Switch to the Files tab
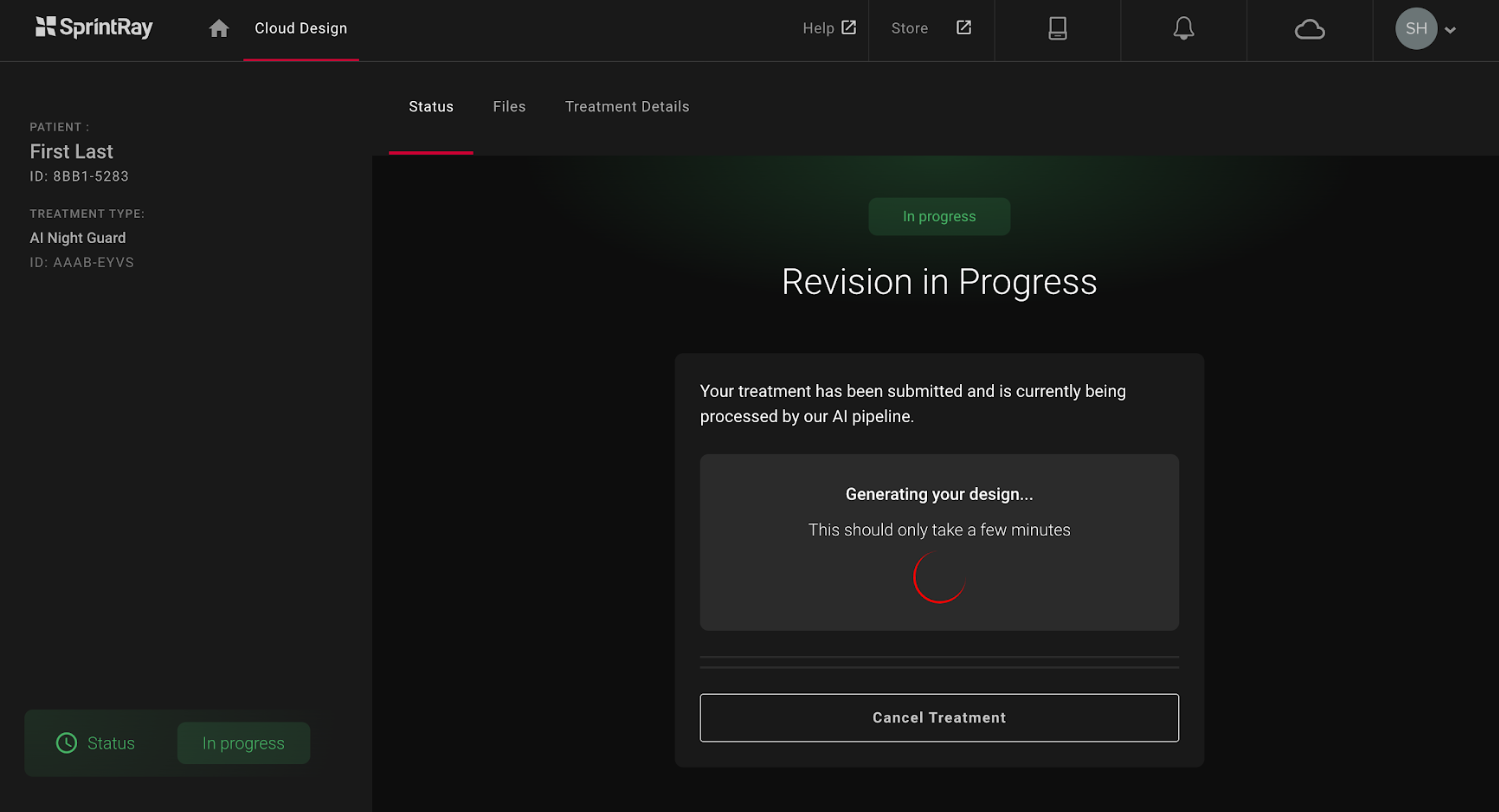This screenshot has height=812, width=1499. 509,106
